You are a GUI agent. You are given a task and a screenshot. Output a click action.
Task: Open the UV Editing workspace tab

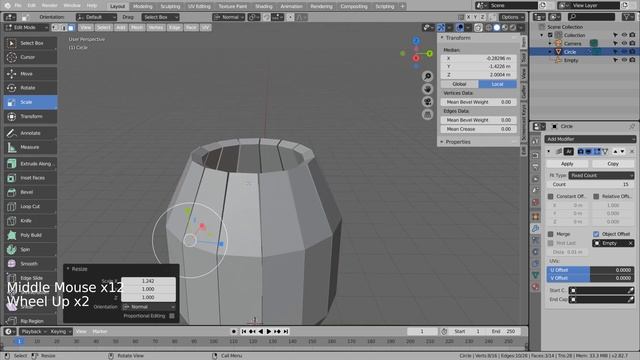click(x=199, y=6)
